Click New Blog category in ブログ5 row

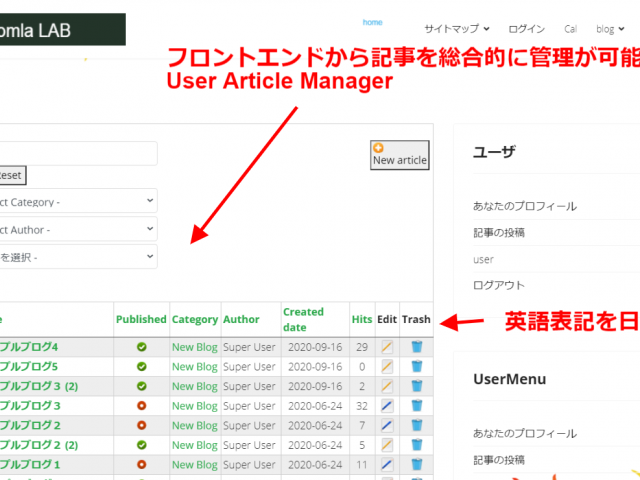coord(195,367)
